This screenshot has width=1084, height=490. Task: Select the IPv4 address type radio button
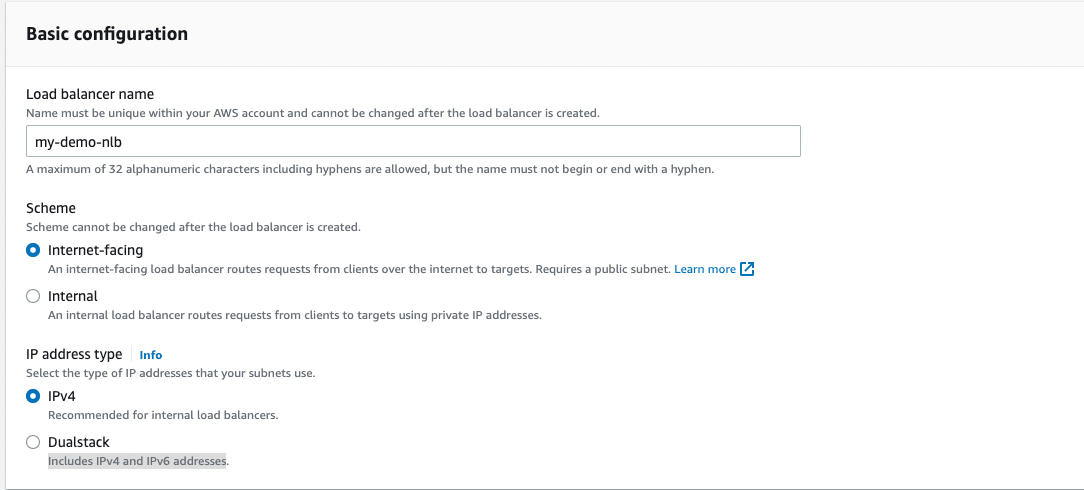click(33, 396)
